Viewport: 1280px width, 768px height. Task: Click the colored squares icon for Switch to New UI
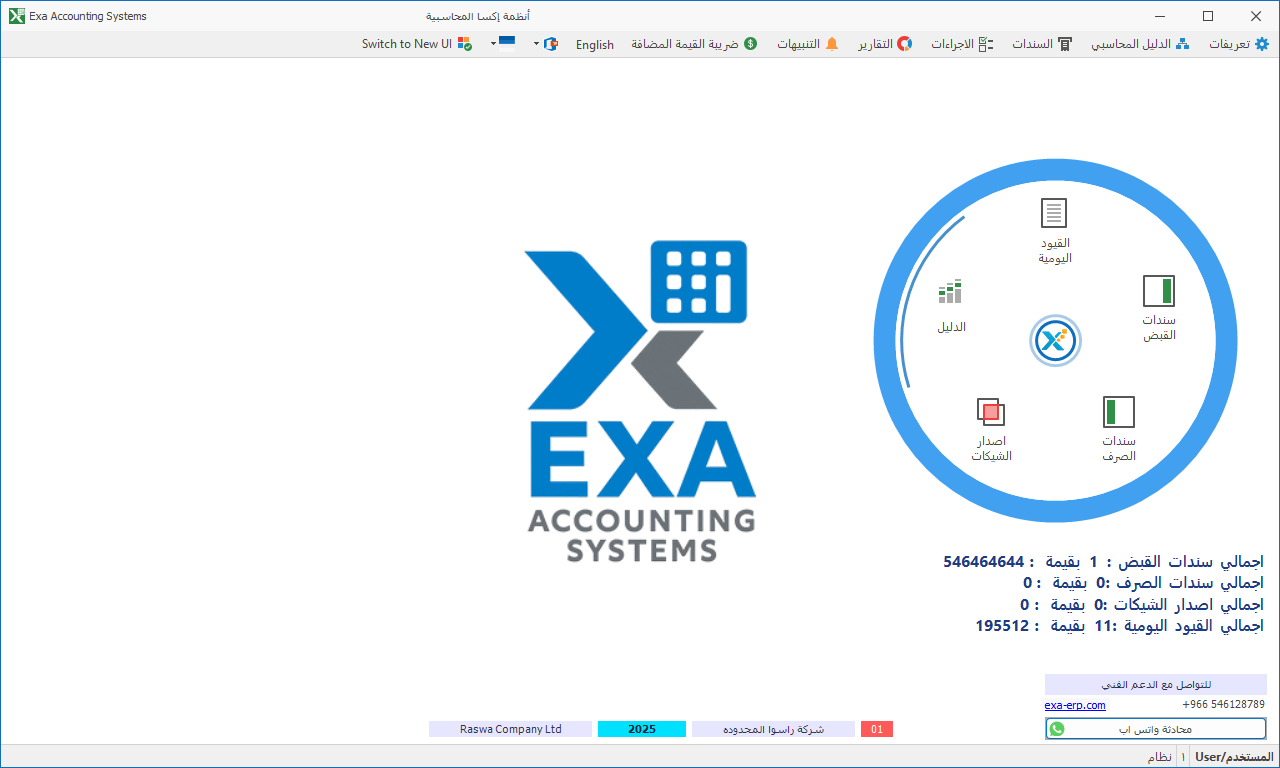465,44
